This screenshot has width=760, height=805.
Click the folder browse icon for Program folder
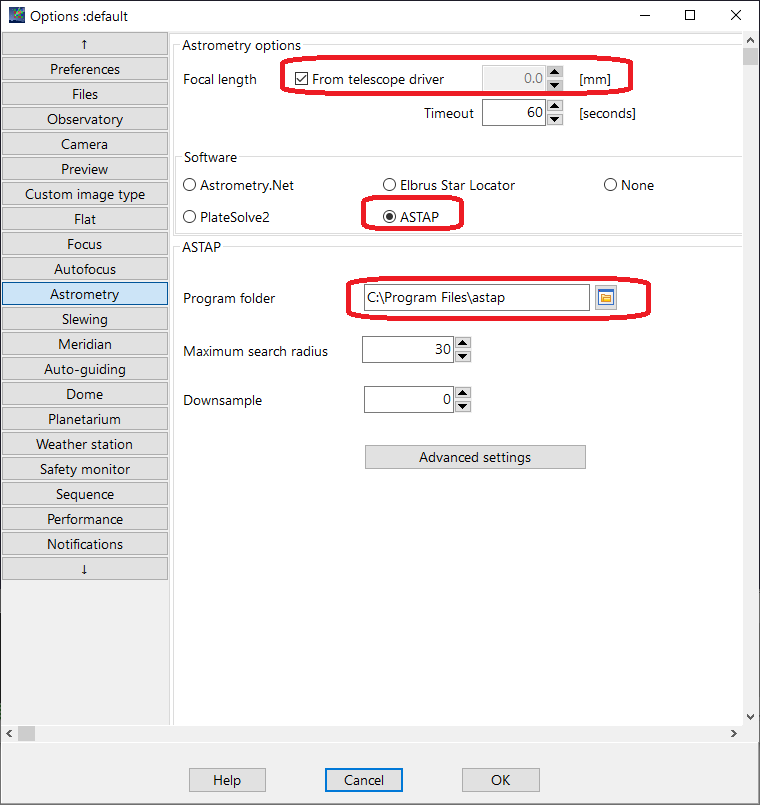click(605, 298)
